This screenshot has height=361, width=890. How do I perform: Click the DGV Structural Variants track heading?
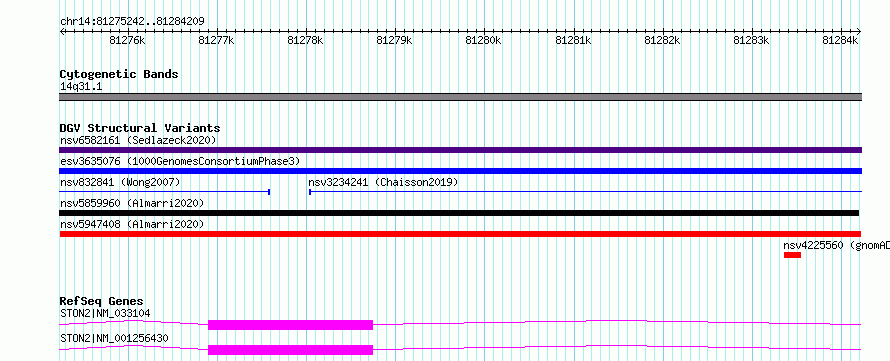[x=140, y=128]
